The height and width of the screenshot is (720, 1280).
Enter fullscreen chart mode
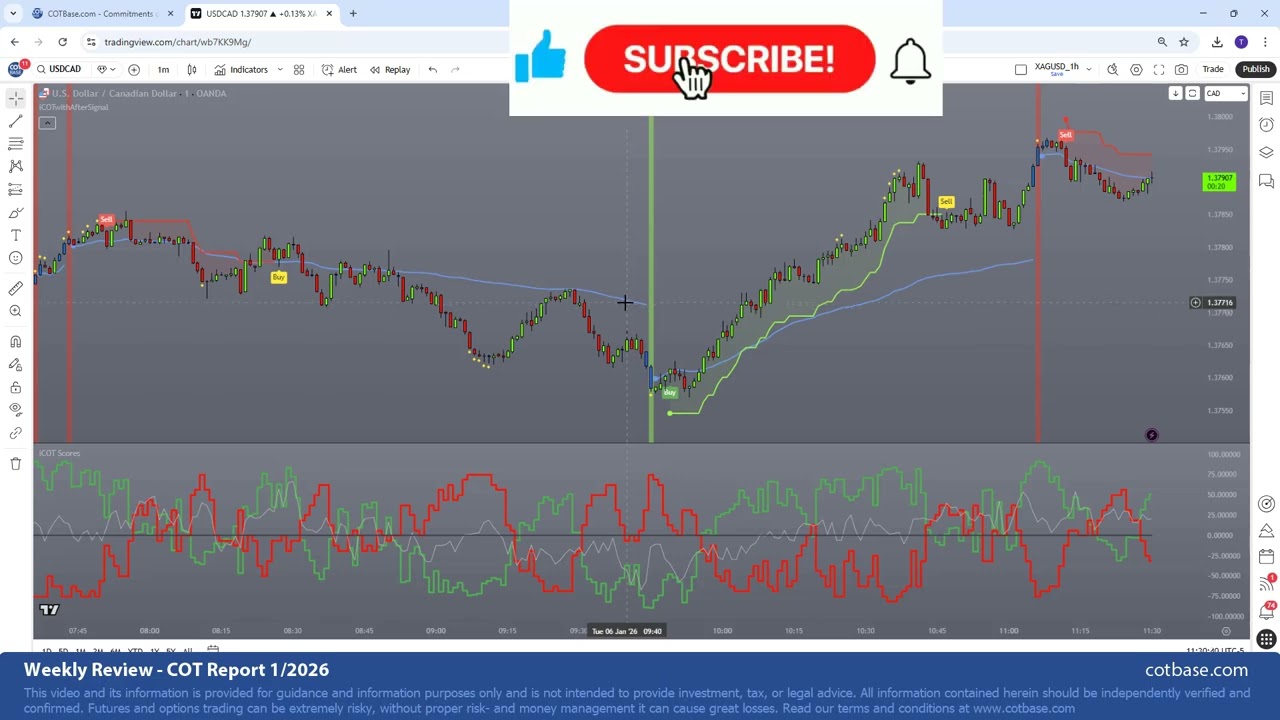pyautogui.click(x=1159, y=69)
